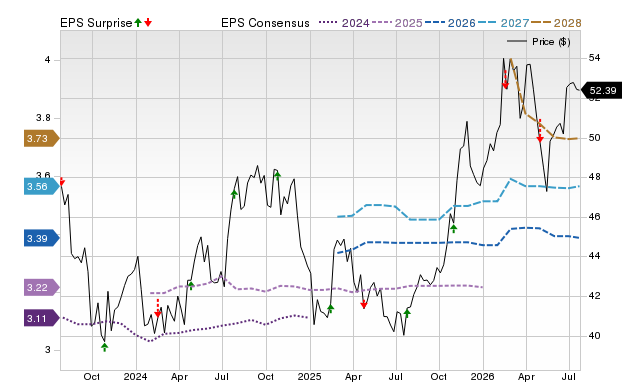Select the 3.11 estimate value tag
This screenshot has width=640, height=382.
pos(42,318)
